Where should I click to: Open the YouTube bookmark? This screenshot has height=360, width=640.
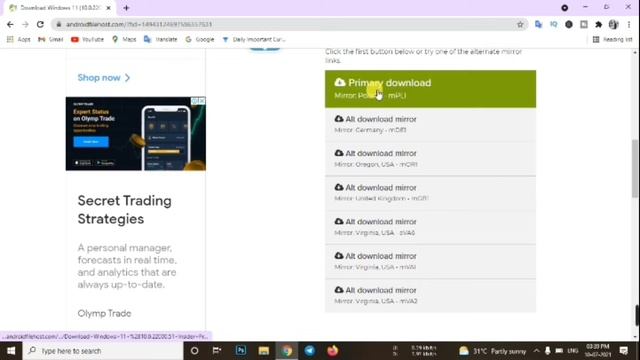point(87,39)
